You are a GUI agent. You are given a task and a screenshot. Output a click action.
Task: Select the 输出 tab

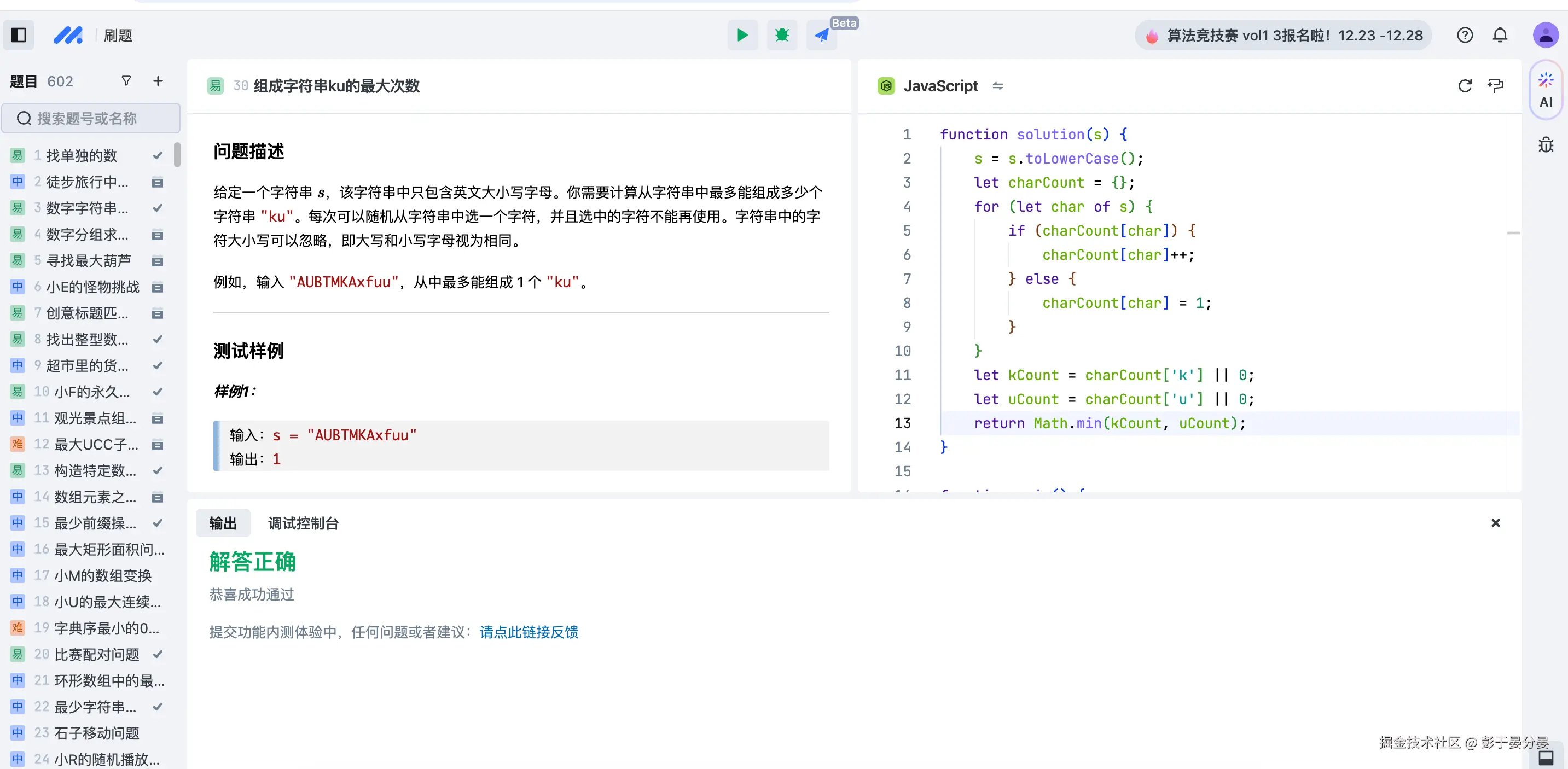[222, 523]
